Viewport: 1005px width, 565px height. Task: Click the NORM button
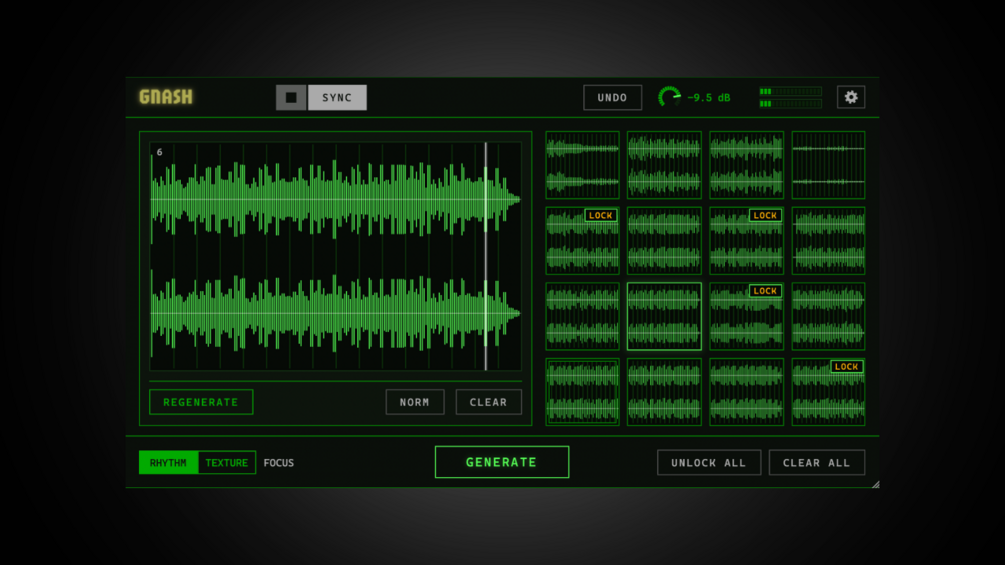(x=415, y=402)
